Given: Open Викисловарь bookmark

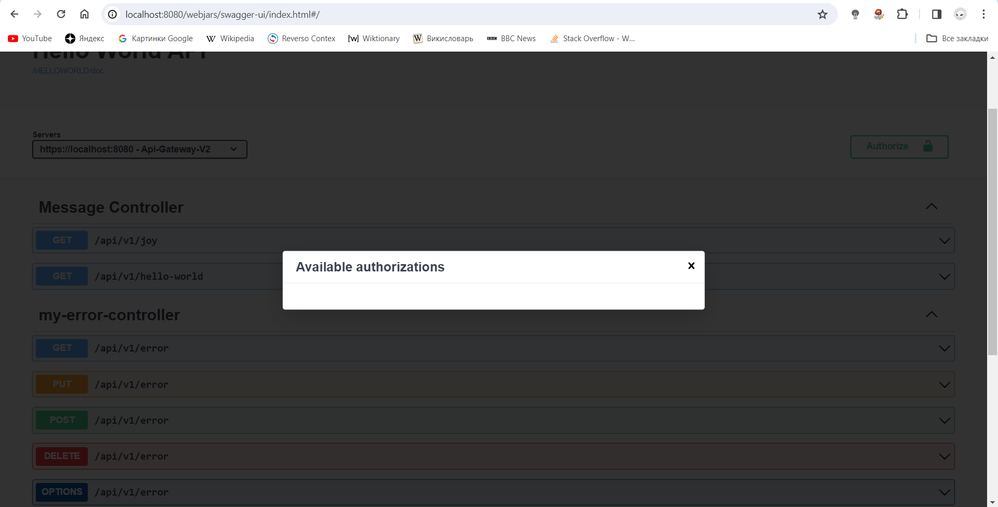Looking at the screenshot, I should point(443,38).
